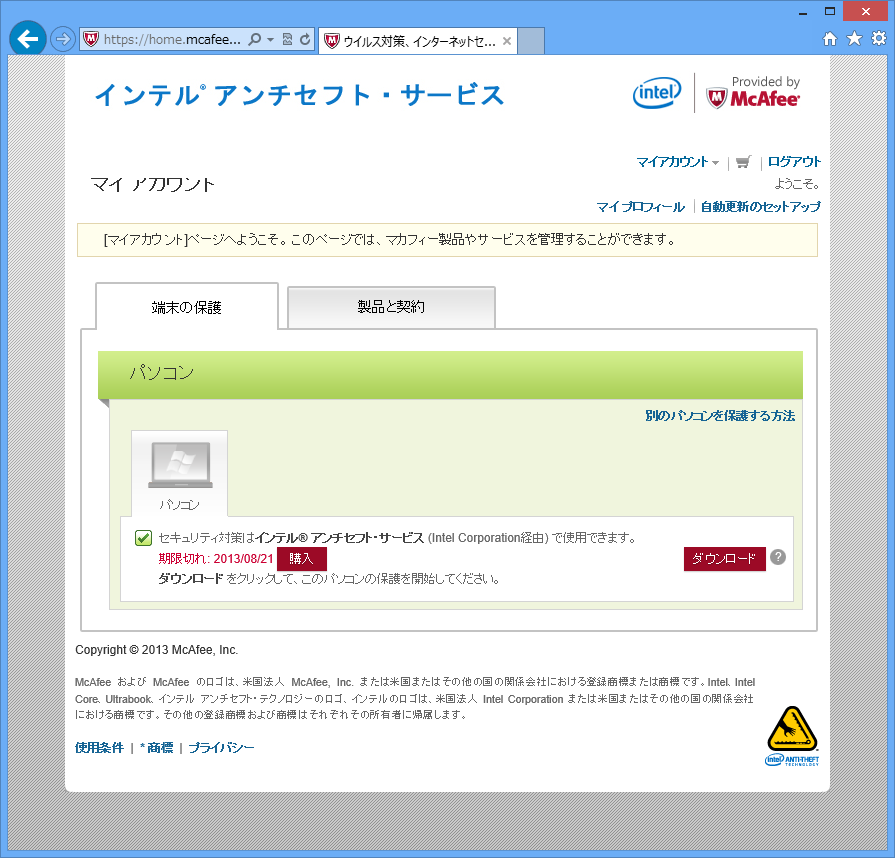
Task: Open the マイプロフィール link
Action: click(640, 207)
